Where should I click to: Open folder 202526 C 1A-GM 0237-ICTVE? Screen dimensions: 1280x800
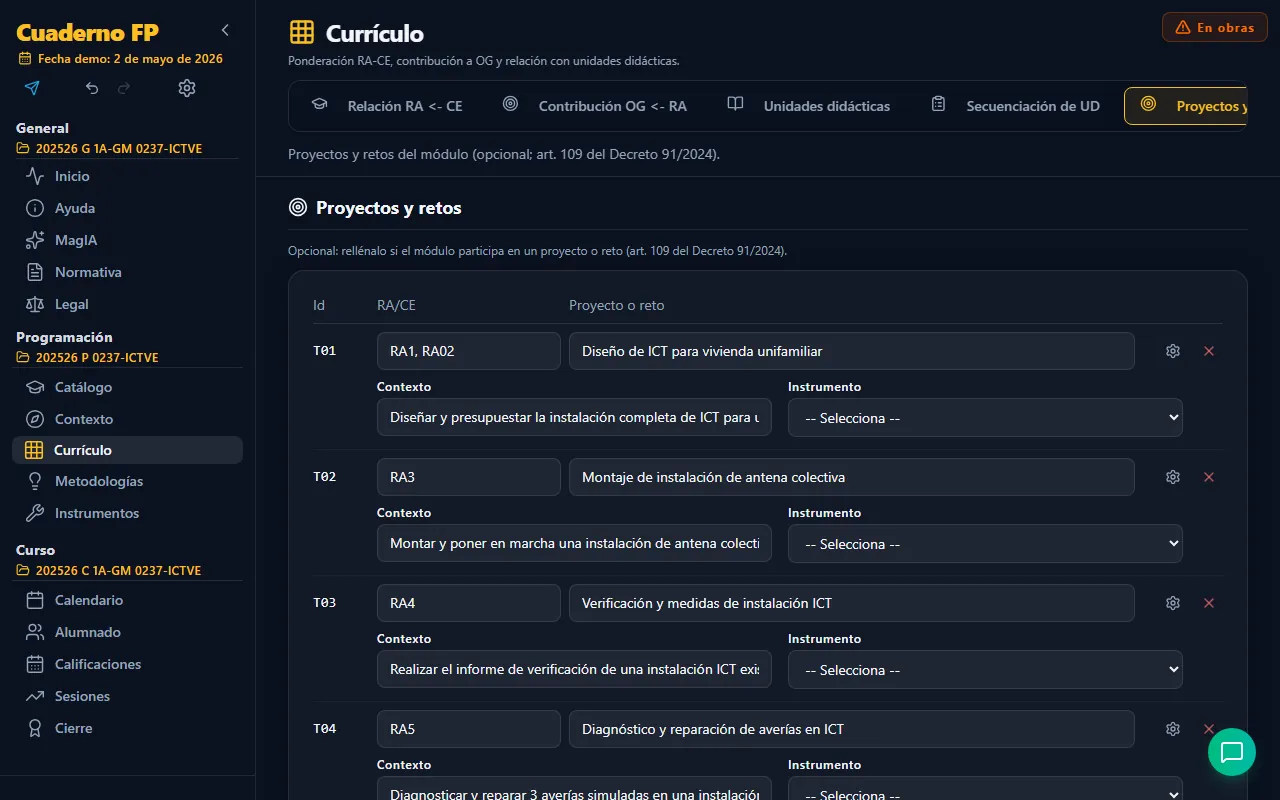point(109,571)
